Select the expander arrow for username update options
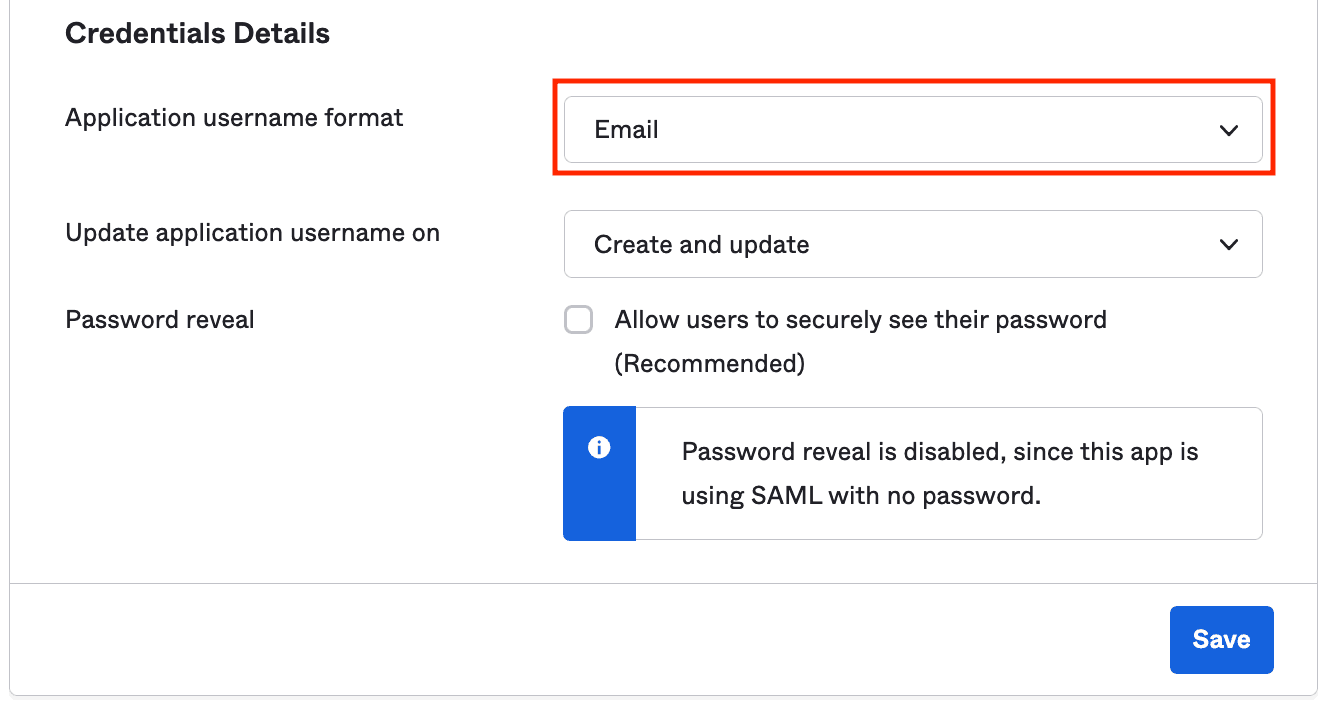This screenshot has width=1332, height=710. click(x=1228, y=244)
